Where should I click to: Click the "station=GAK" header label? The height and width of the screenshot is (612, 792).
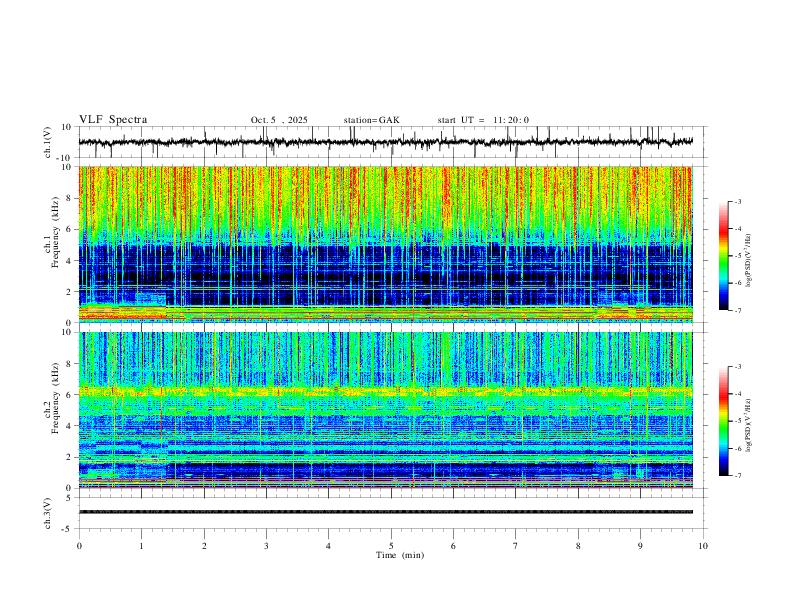(371, 120)
